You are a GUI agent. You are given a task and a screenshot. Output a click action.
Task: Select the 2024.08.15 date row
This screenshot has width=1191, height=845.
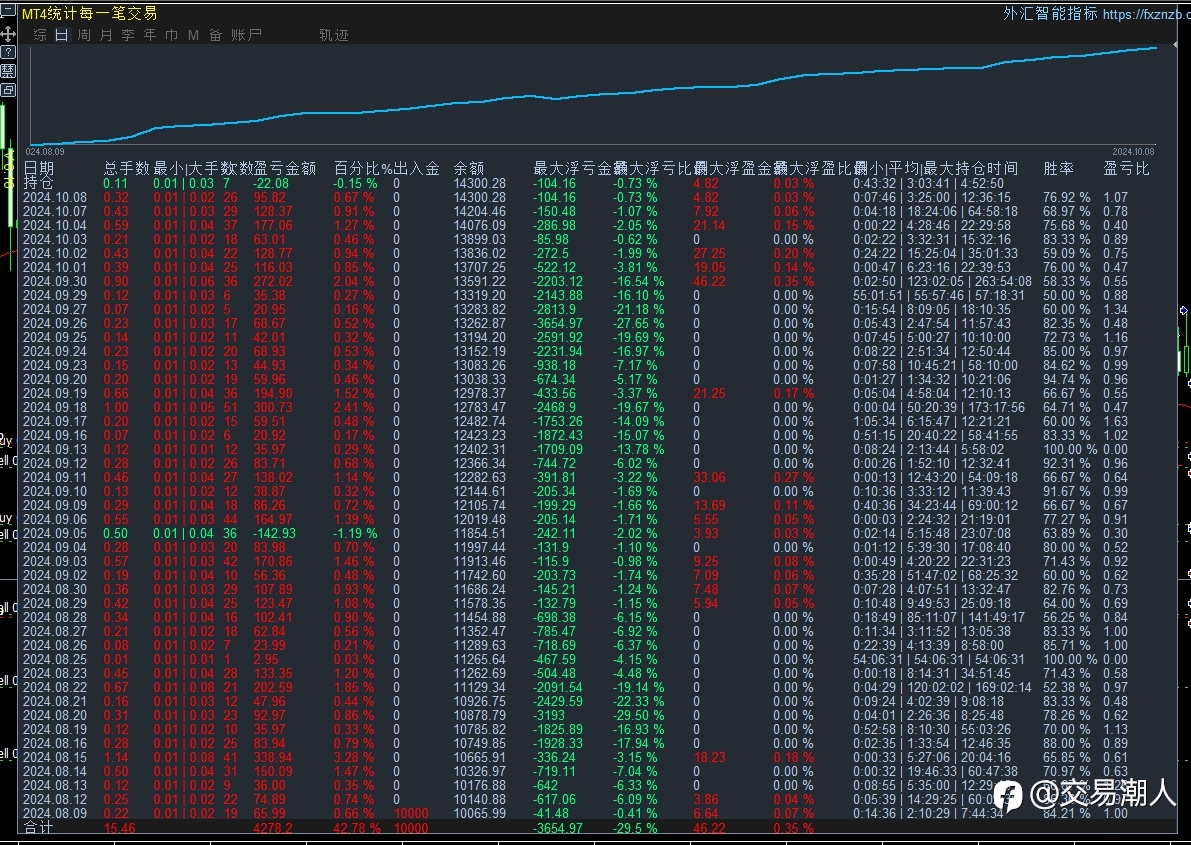click(55, 757)
